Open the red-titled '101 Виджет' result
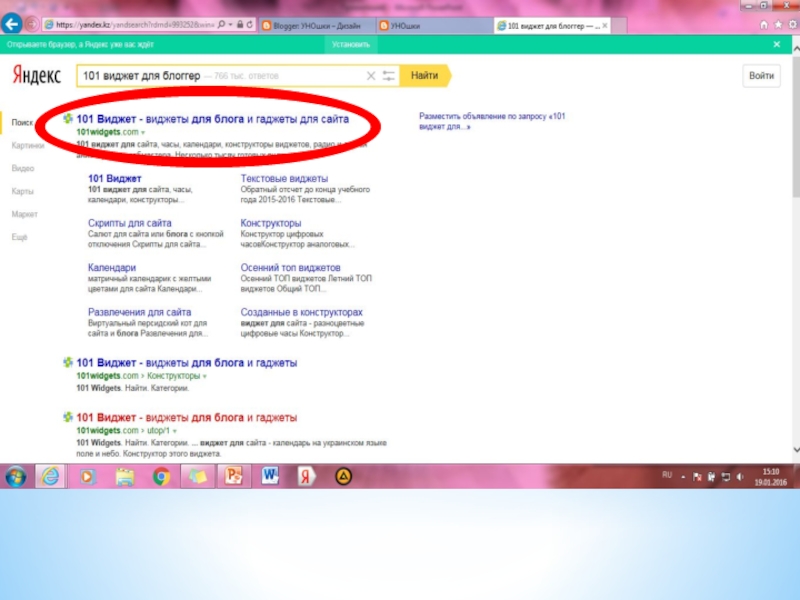 [187, 418]
